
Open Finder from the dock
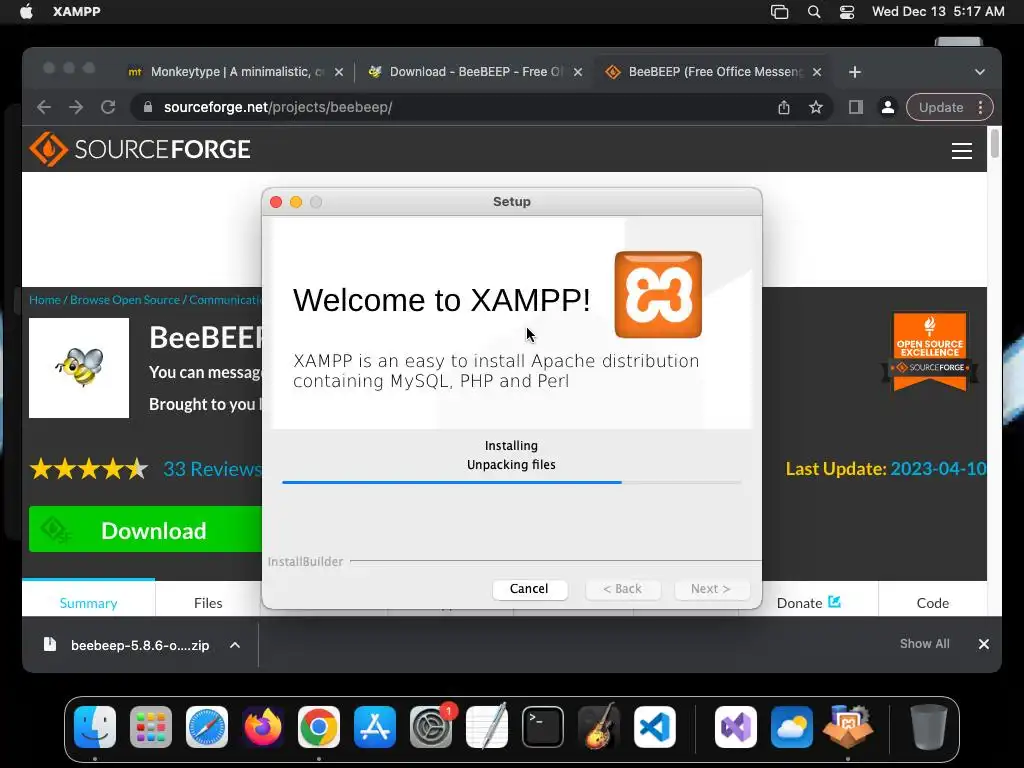point(95,727)
